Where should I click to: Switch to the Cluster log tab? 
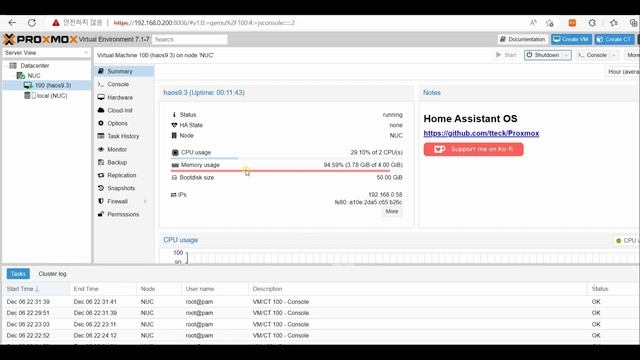pos(52,274)
